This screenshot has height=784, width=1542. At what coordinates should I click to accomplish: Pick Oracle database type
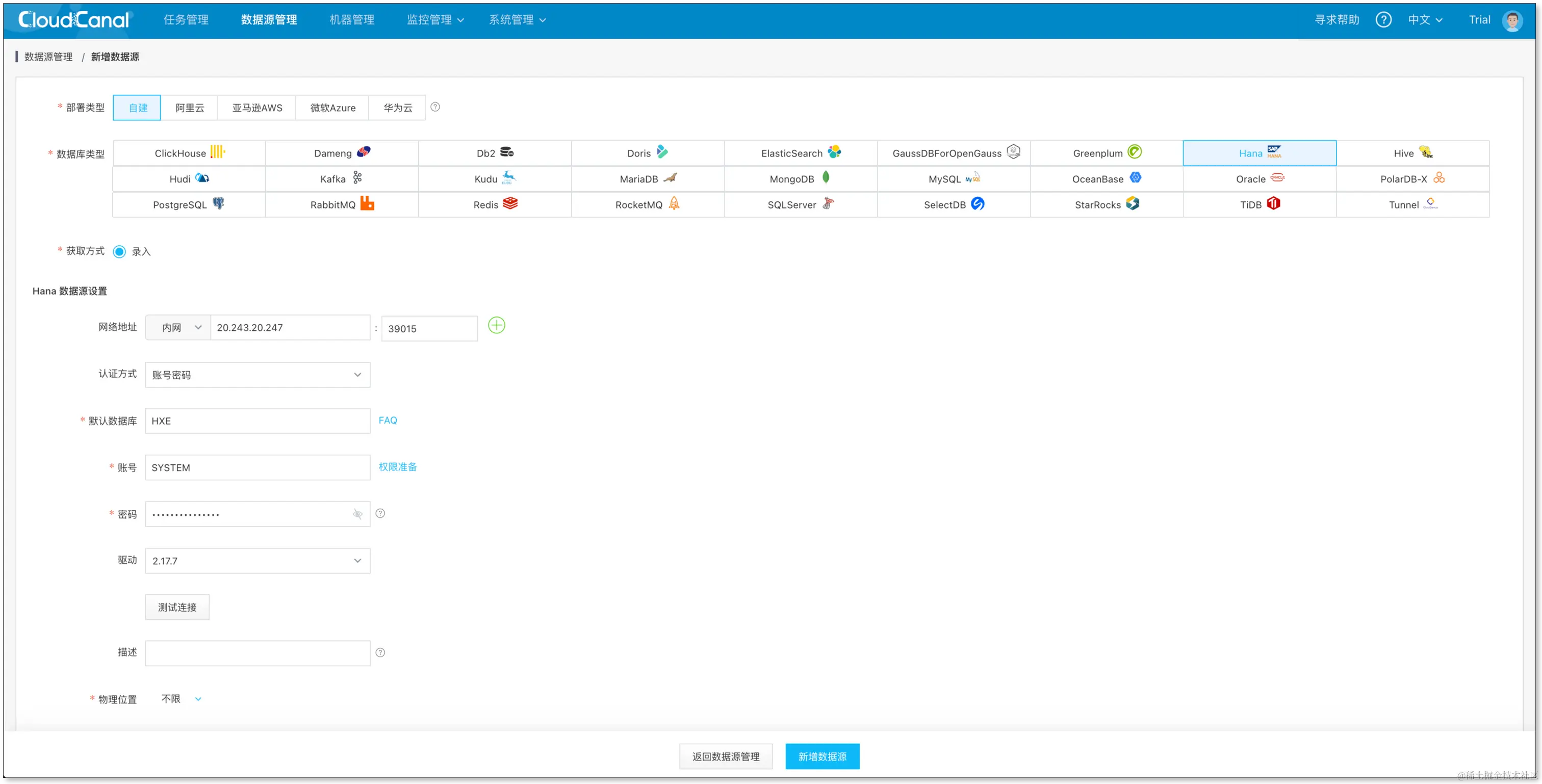pyautogui.click(x=1260, y=179)
